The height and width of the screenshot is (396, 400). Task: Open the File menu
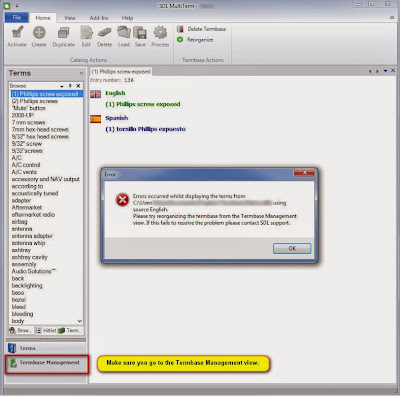17,18
